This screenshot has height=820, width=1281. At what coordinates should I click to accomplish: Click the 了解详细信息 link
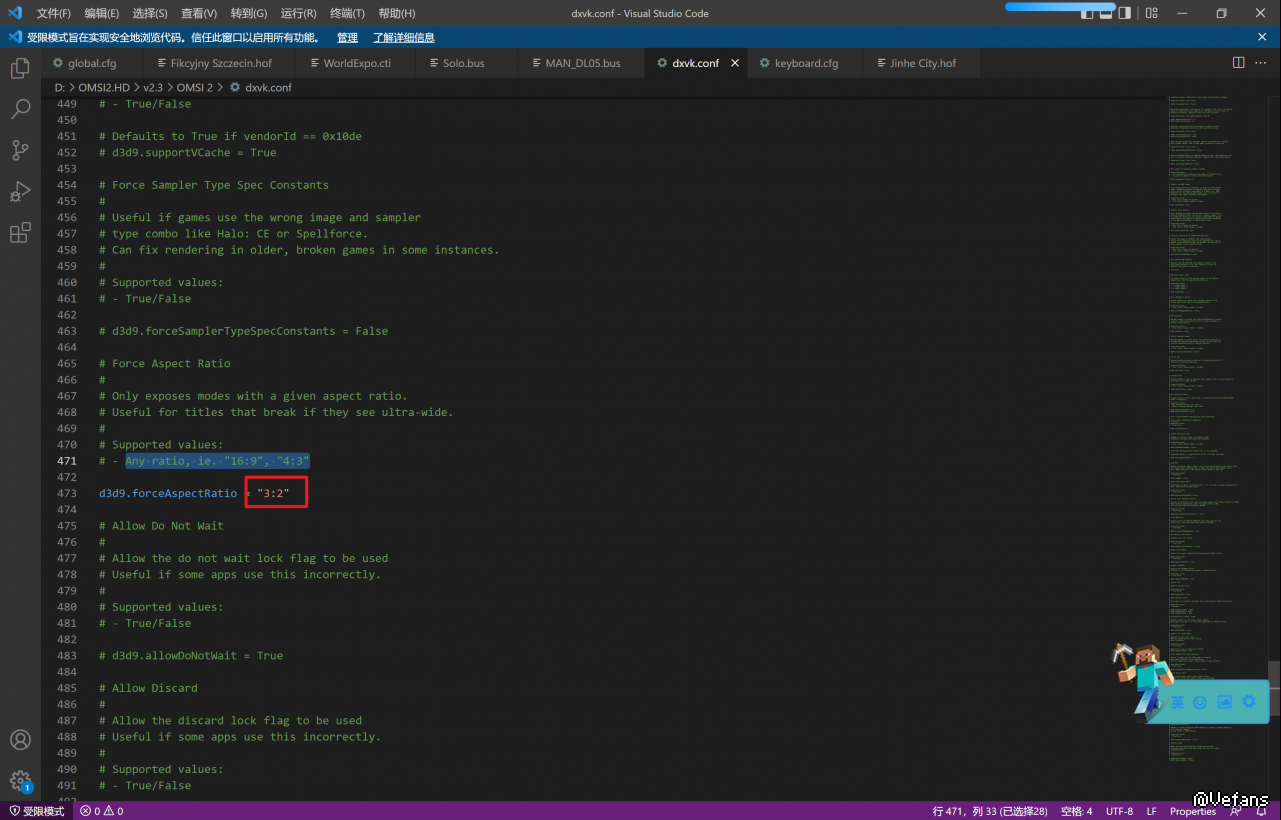tap(403, 38)
